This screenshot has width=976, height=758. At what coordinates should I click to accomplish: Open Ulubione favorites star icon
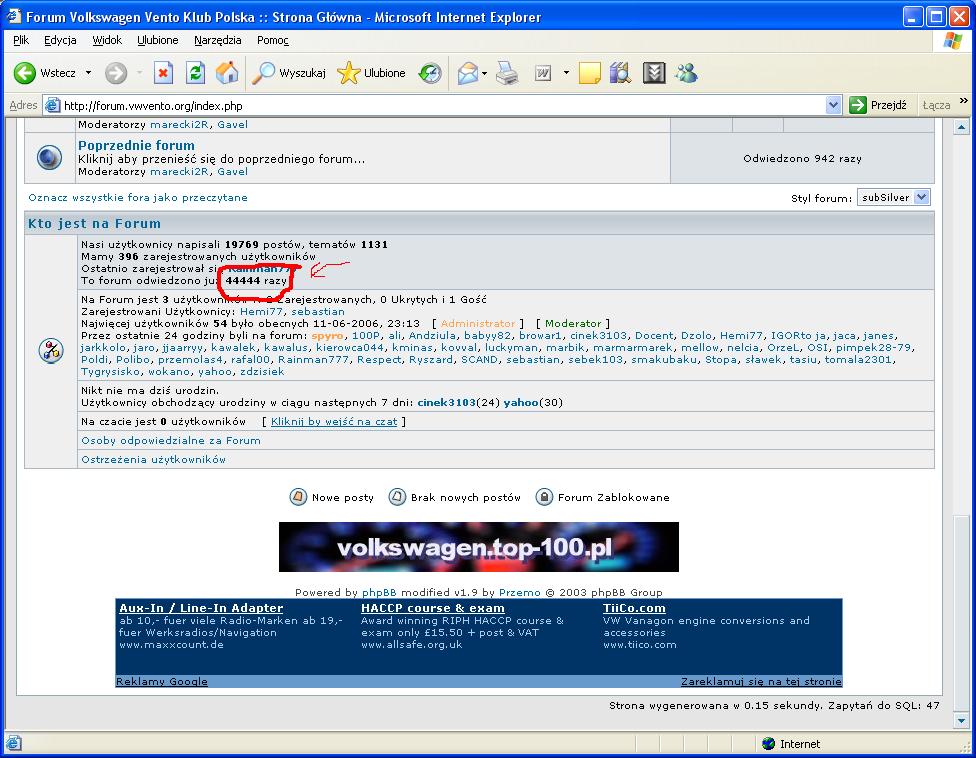pos(349,73)
